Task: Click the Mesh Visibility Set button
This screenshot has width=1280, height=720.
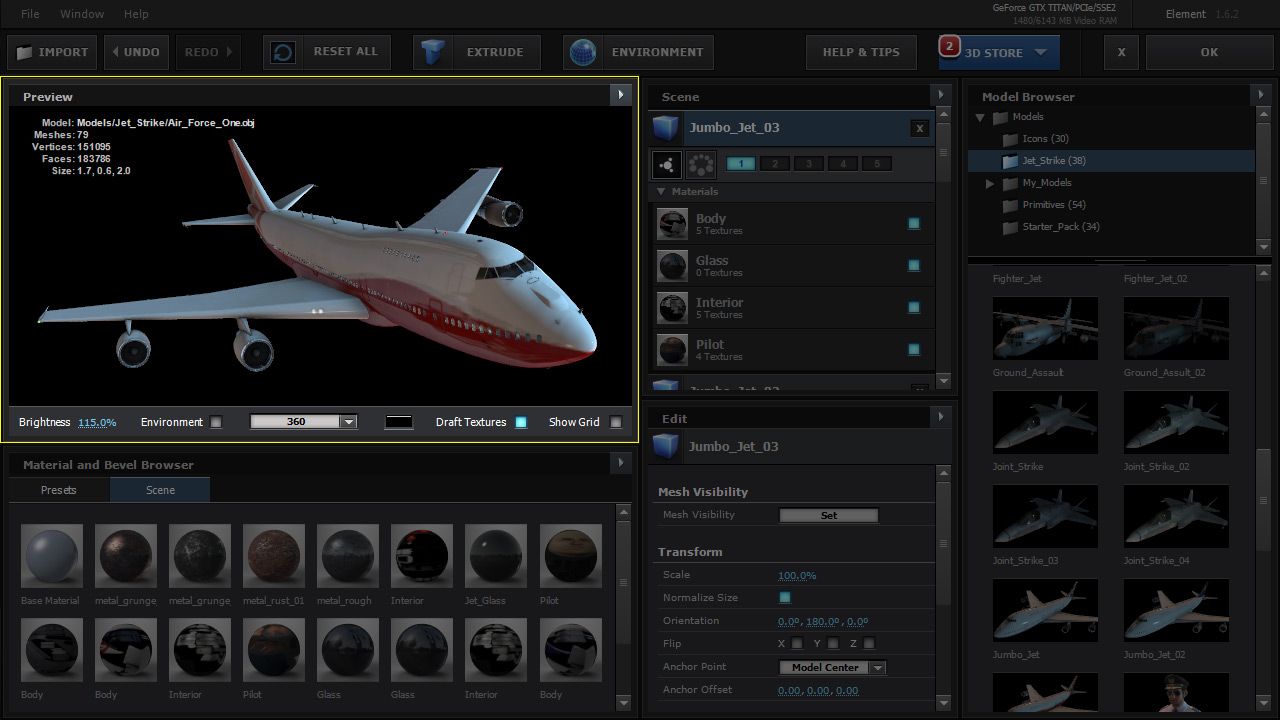Action: coord(828,515)
